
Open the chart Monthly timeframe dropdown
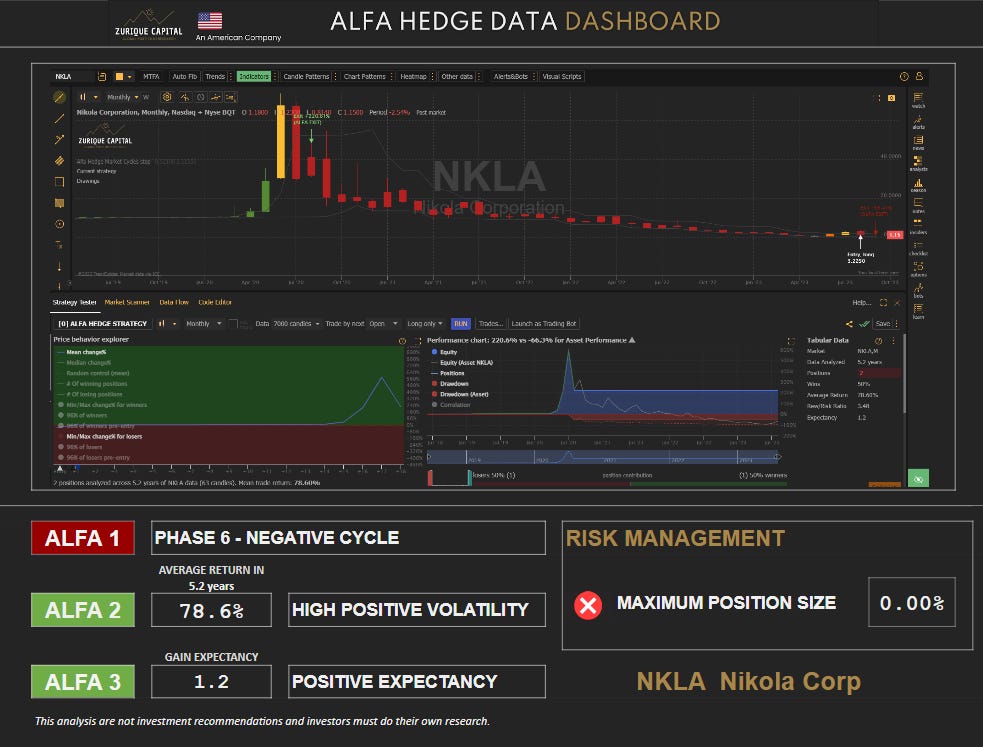pos(122,97)
